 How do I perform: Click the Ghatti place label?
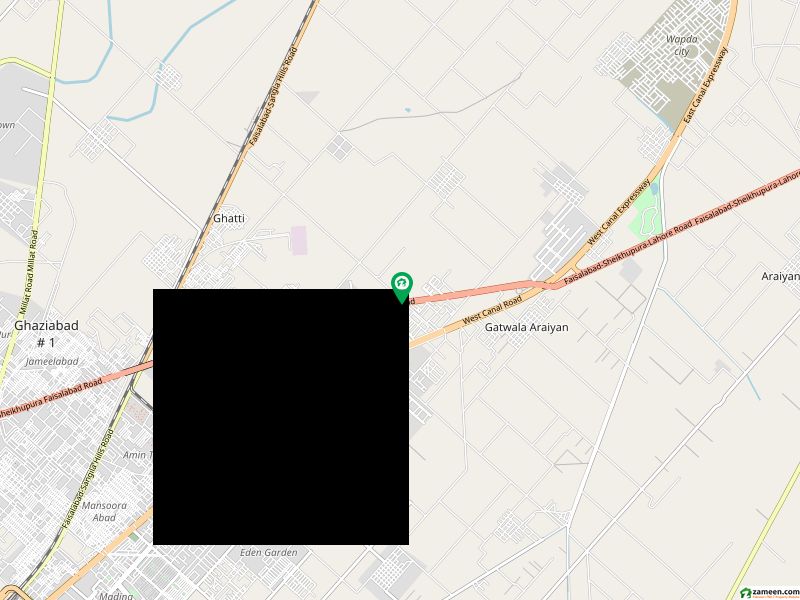click(x=229, y=218)
